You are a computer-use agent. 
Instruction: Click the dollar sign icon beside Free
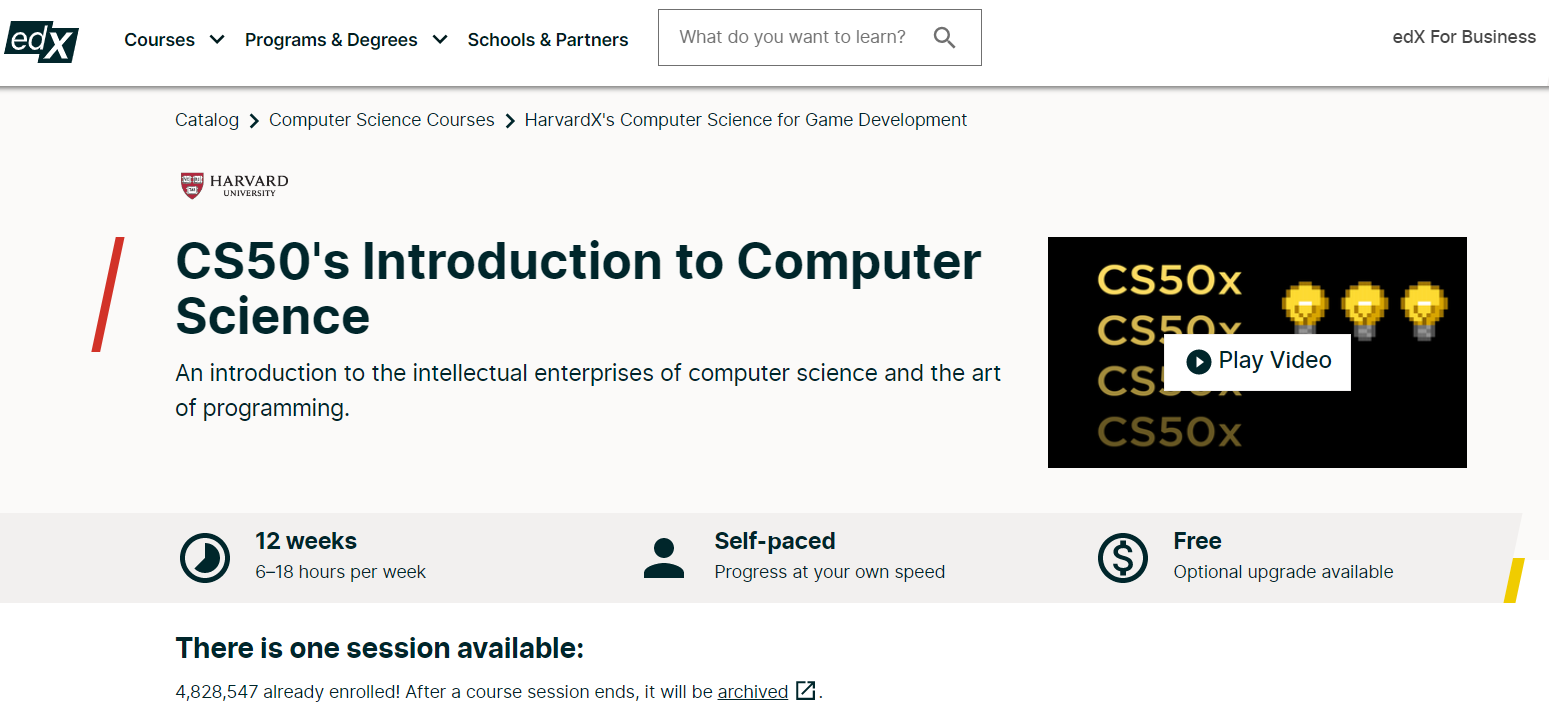point(1123,558)
